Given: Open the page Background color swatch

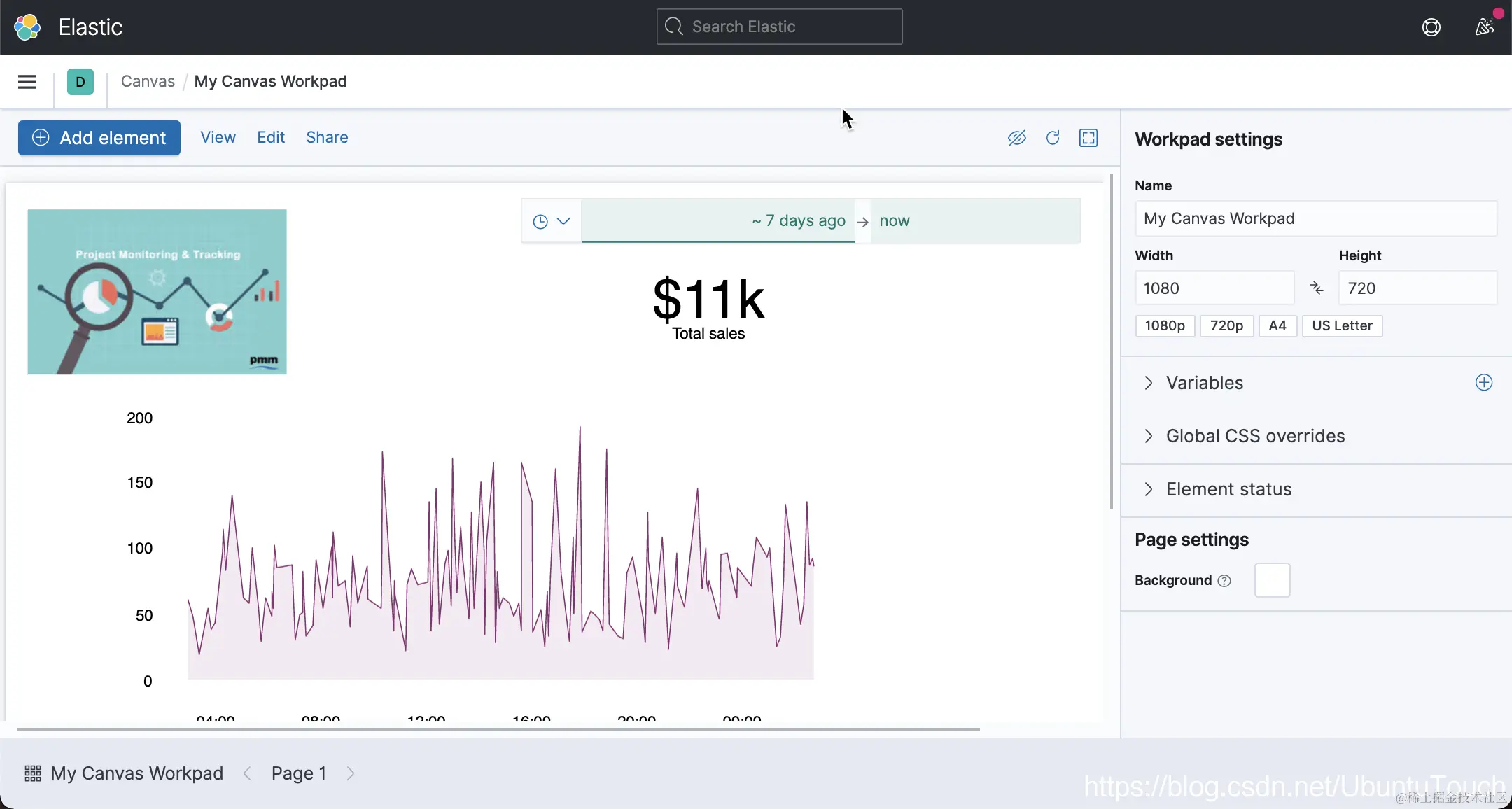Looking at the screenshot, I should [x=1272, y=580].
